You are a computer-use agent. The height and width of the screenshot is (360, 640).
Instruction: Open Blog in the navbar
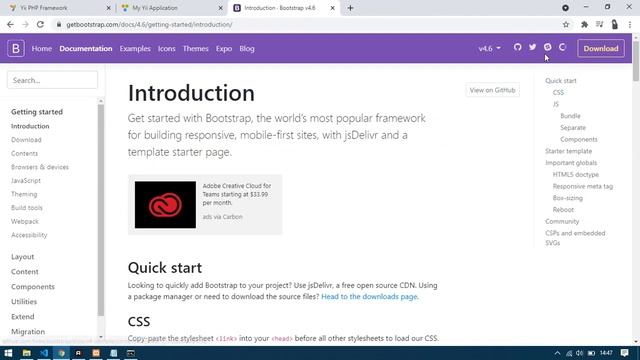point(247,49)
